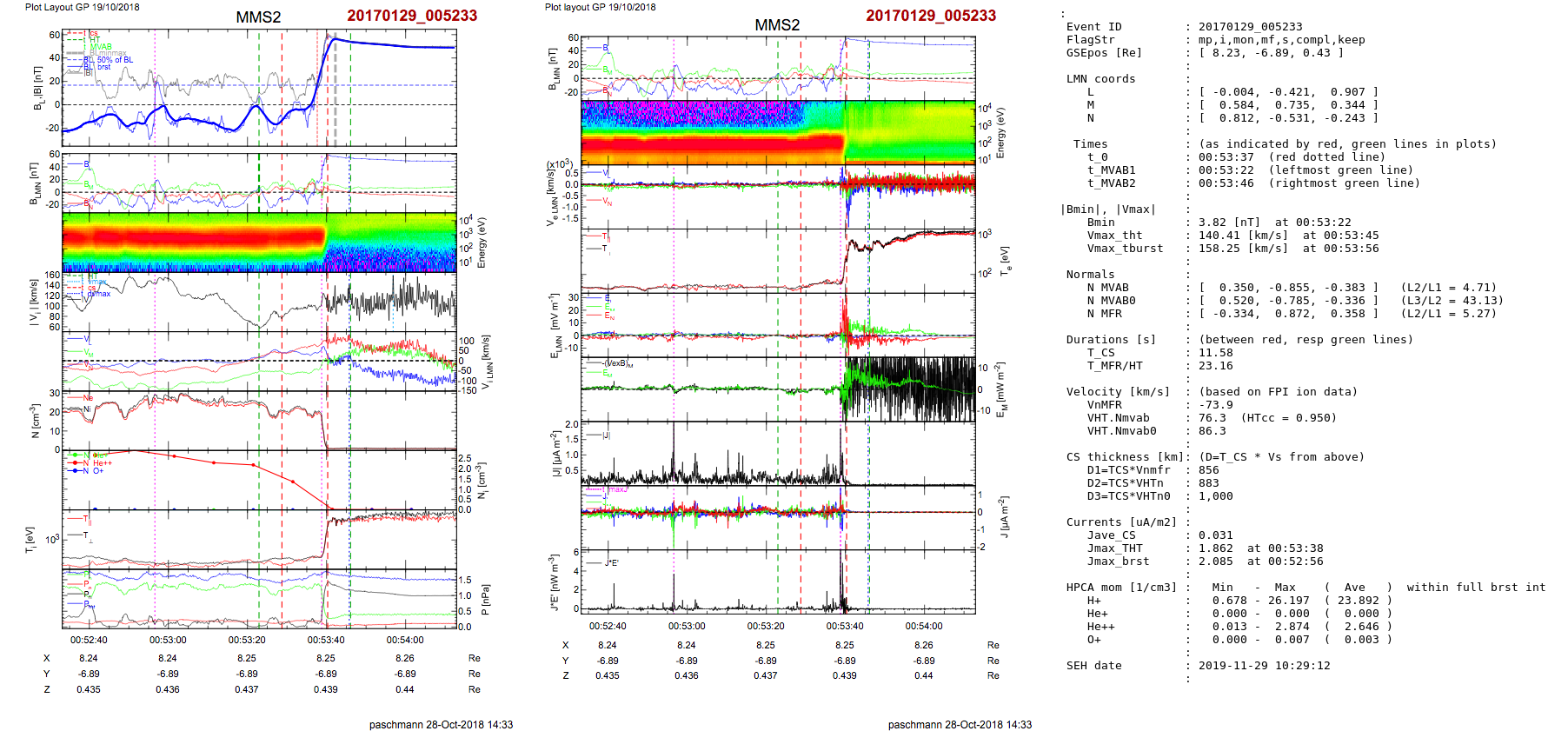This screenshot has height=731, width=1568.
Task: Click the T_MFR/HT duration row
Action: 1114,366
